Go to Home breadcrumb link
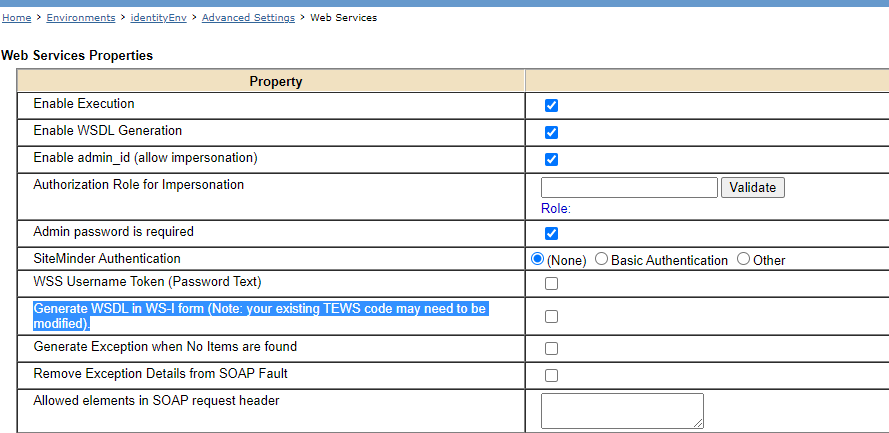889x433 pixels. 16,18
